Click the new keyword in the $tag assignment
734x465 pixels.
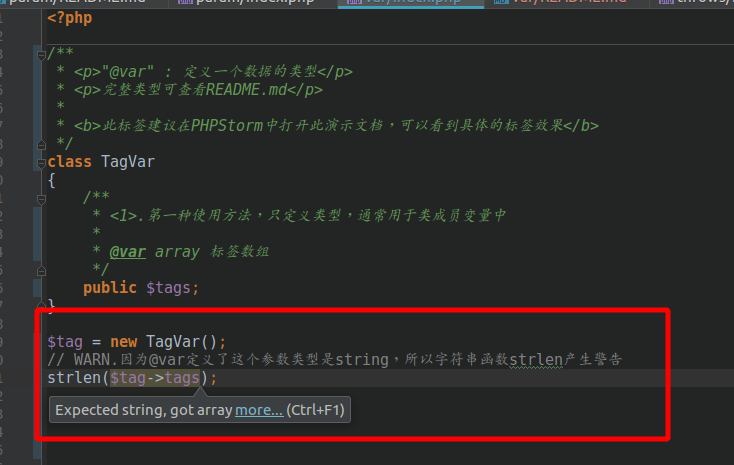pyautogui.click(x=124, y=342)
